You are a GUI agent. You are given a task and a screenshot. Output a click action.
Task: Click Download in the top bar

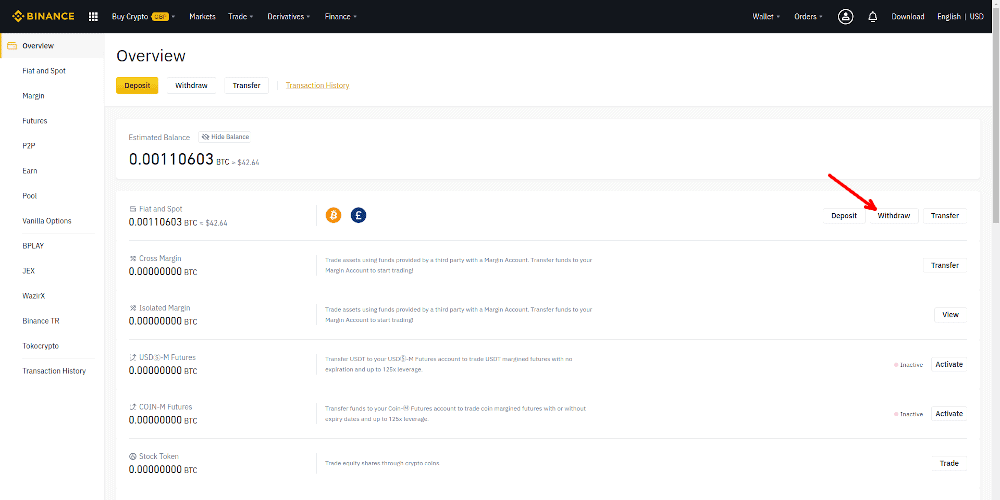click(x=908, y=17)
